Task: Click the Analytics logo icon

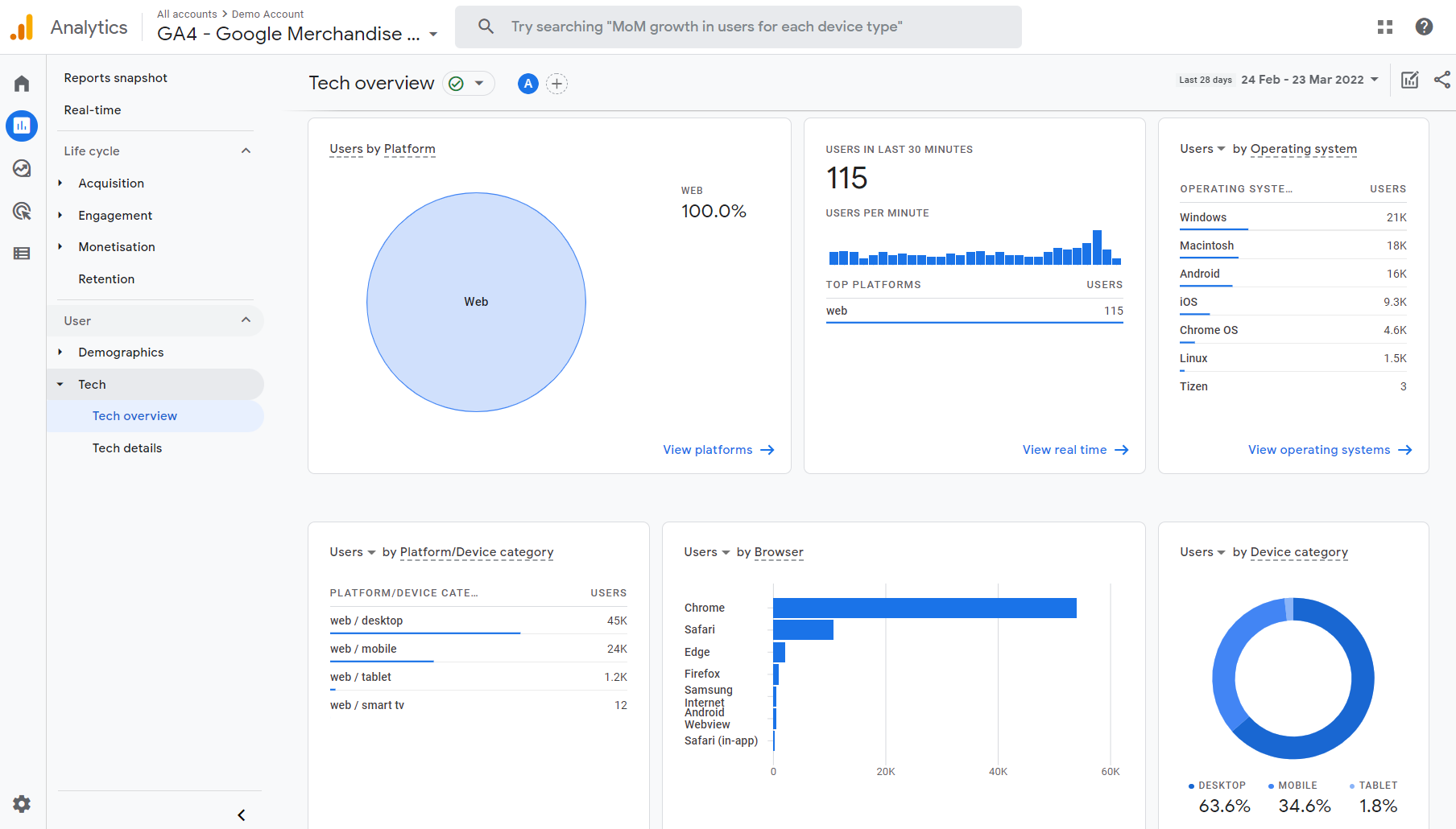Action: coord(23,27)
